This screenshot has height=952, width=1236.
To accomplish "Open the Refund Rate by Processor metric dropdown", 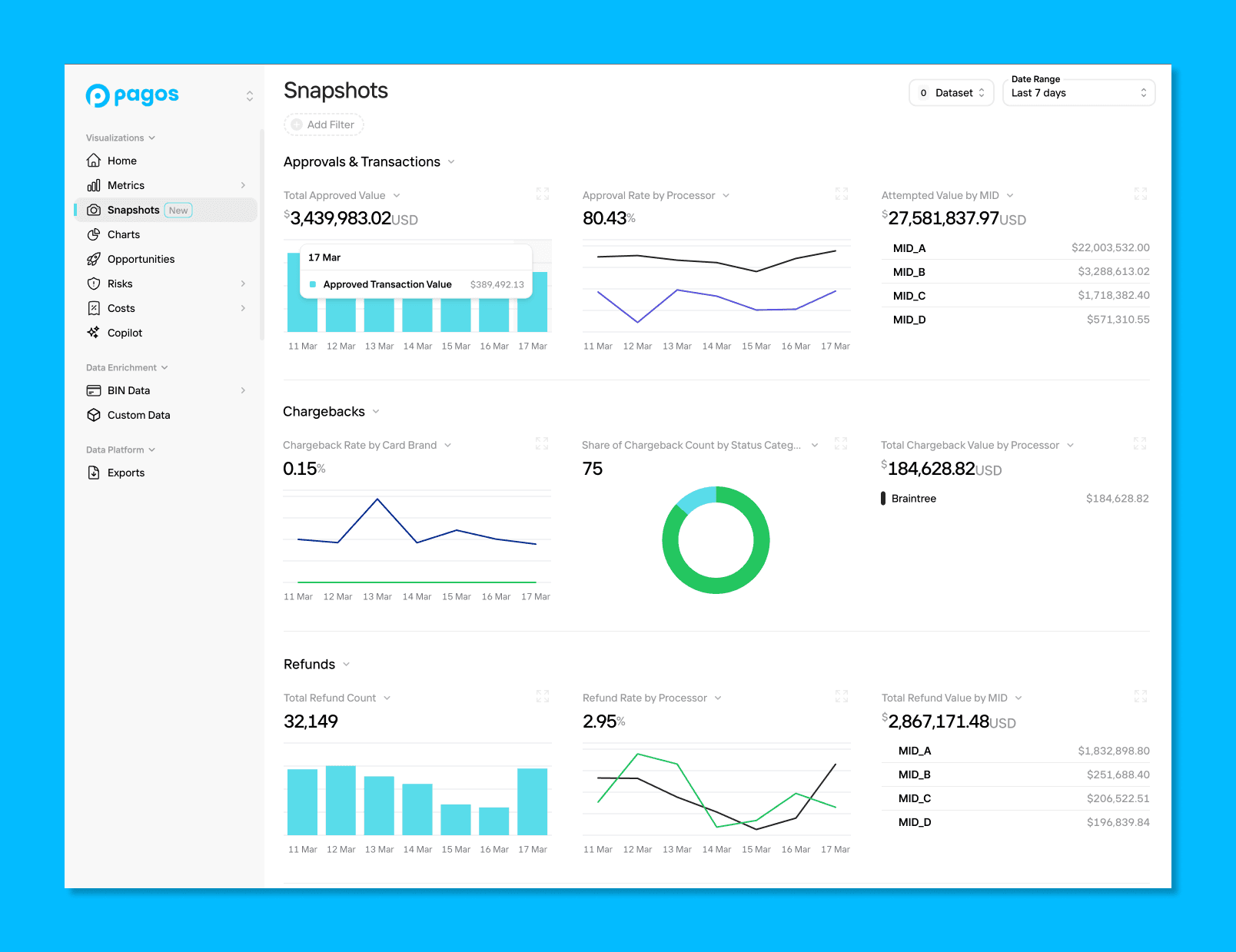I will click(718, 698).
